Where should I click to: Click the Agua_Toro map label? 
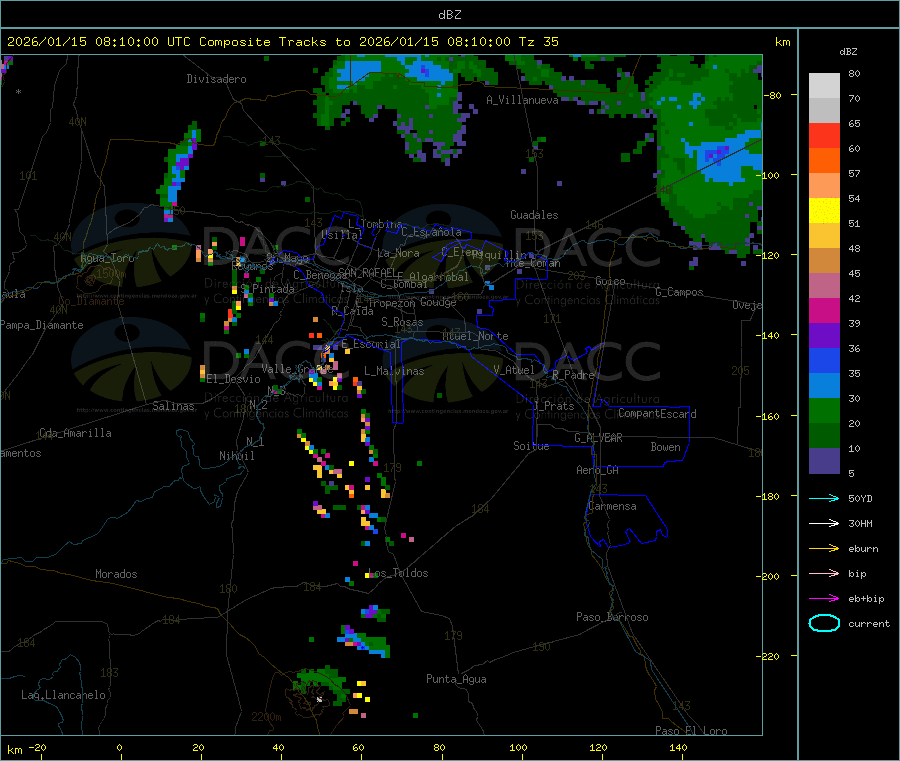pos(107,258)
